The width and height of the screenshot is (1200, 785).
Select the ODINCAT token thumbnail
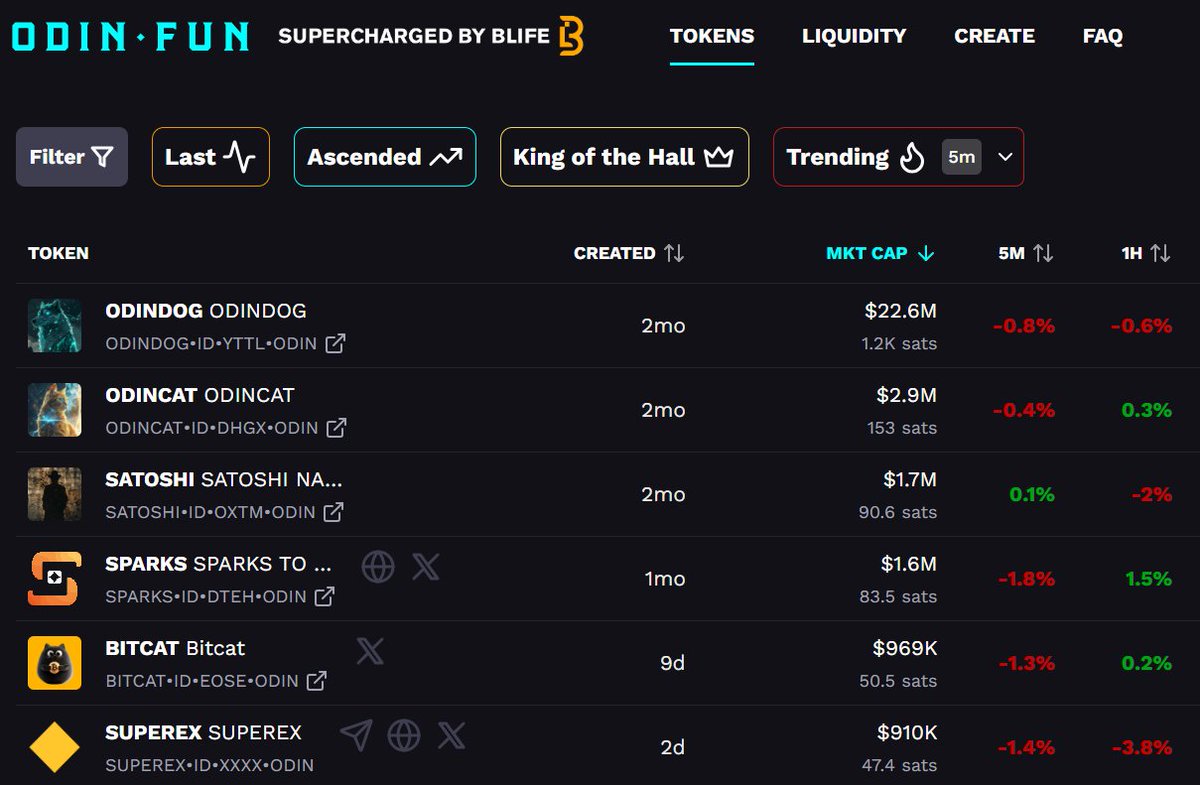click(x=54, y=410)
